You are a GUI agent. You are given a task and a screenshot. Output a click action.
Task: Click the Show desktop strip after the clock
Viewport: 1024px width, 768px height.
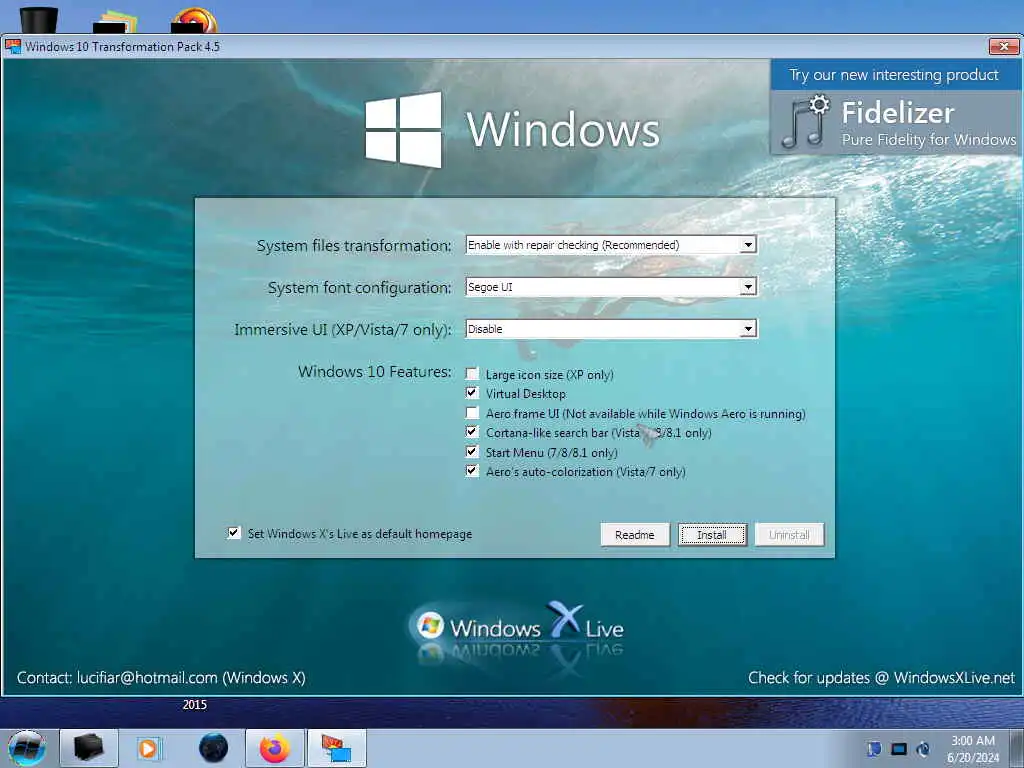(1018, 748)
